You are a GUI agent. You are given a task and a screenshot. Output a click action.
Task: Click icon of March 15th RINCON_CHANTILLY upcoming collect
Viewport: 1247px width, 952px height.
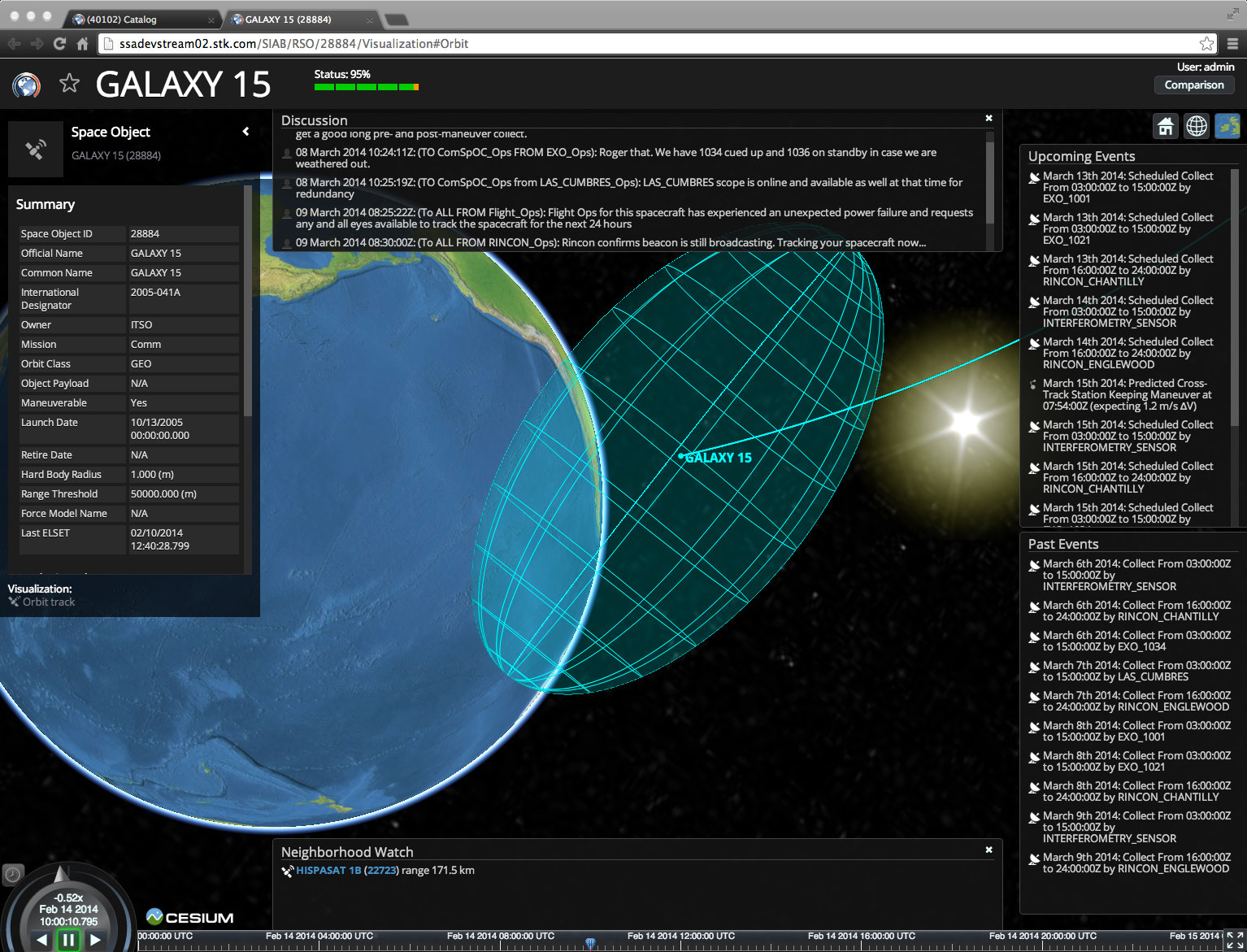point(1035,467)
